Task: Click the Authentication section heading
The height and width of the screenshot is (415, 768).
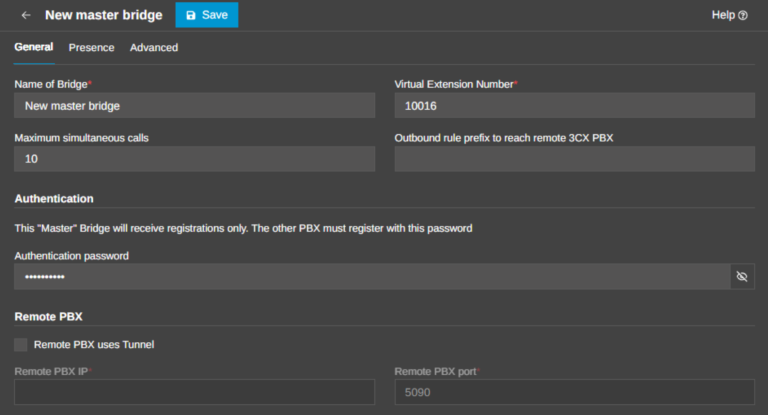Action: [x=54, y=198]
